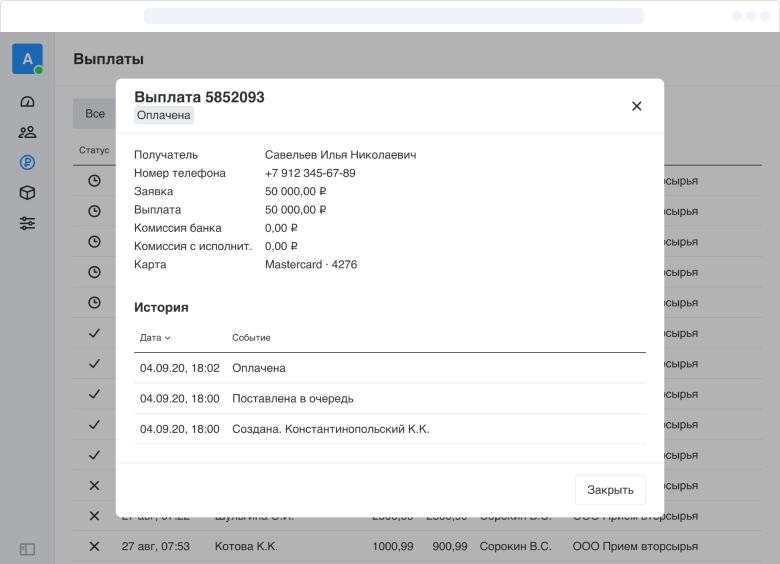780x564 pixels.
Task: Toggle the sidebar collapse panel icon
Action: point(27,549)
